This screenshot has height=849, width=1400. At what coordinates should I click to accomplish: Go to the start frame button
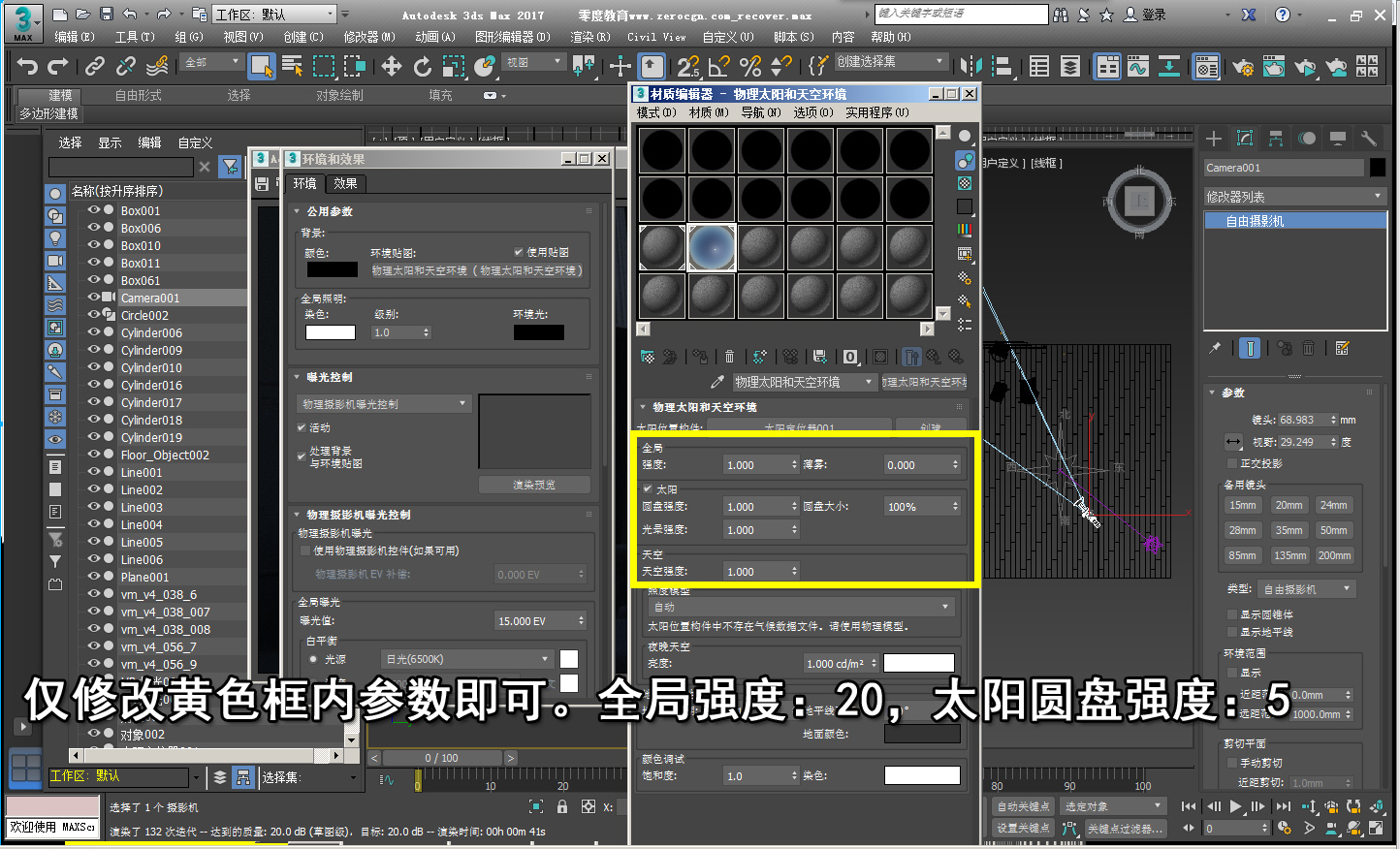click(x=1189, y=806)
